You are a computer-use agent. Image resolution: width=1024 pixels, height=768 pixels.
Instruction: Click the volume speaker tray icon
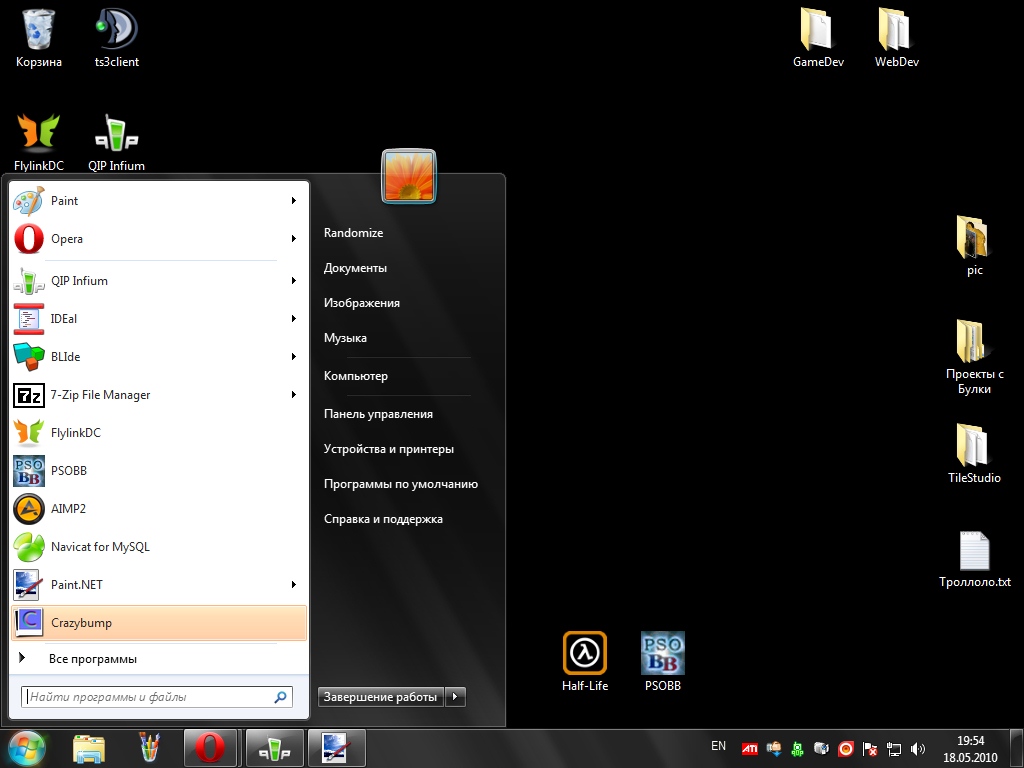(x=918, y=748)
